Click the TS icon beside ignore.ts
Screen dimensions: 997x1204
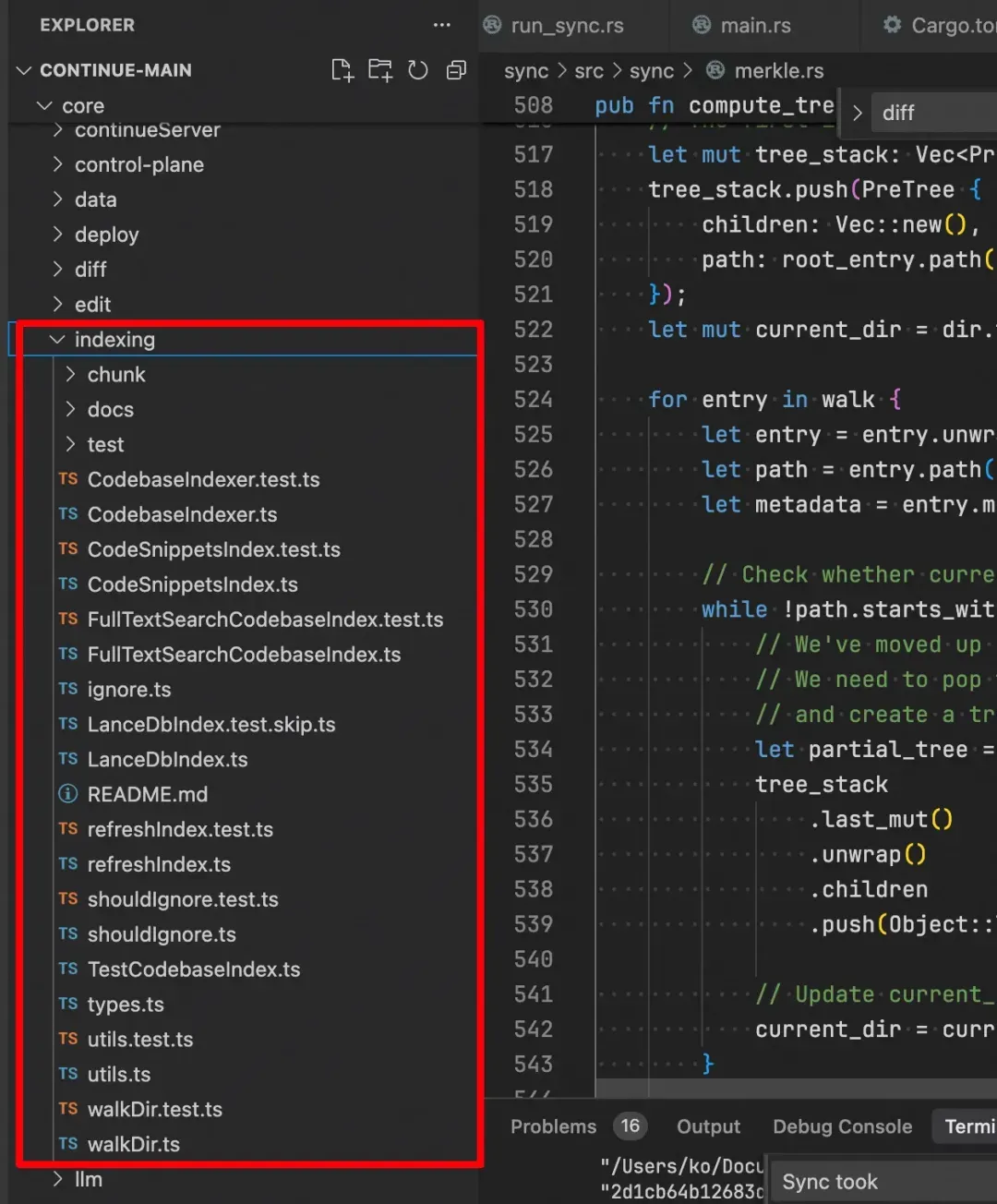(68, 689)
